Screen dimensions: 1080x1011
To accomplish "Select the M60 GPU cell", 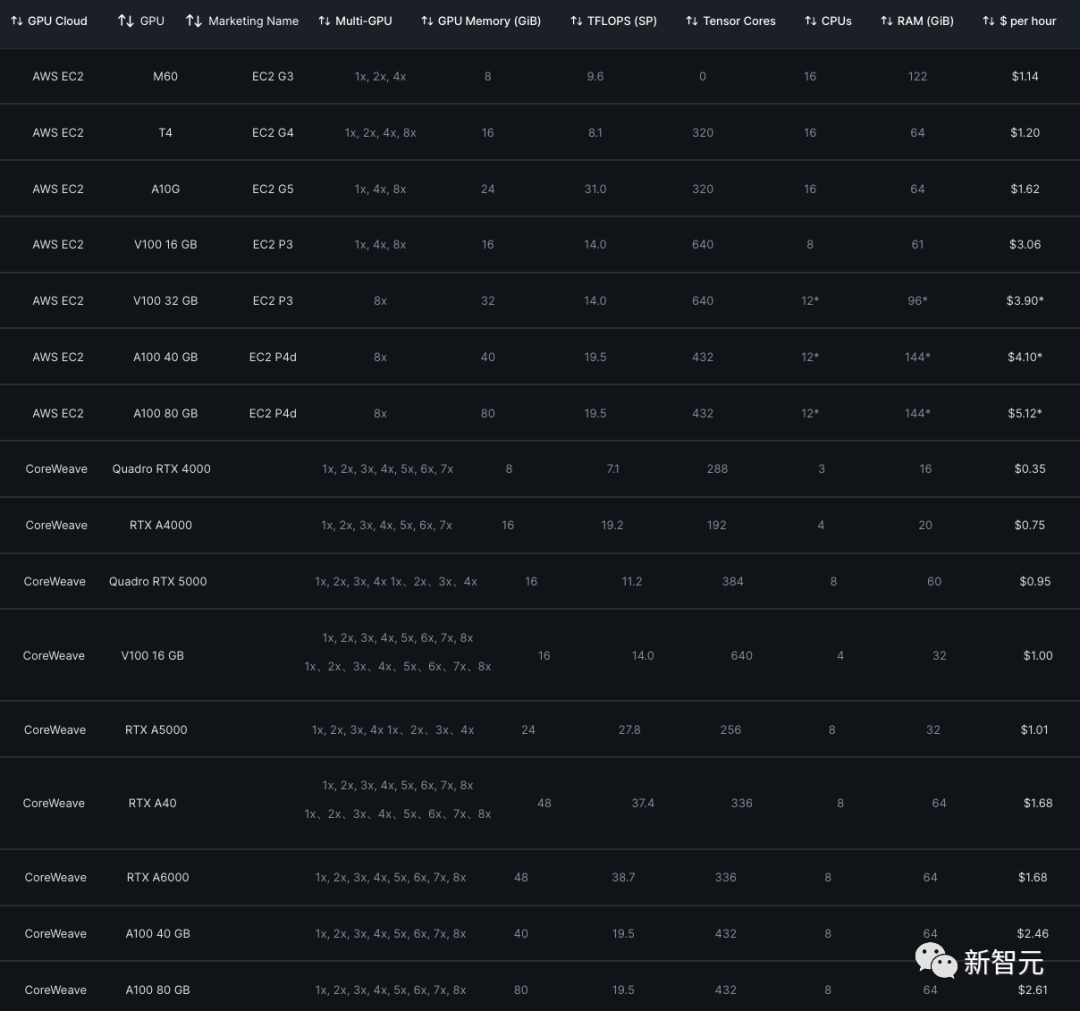I will coord(165,76).
